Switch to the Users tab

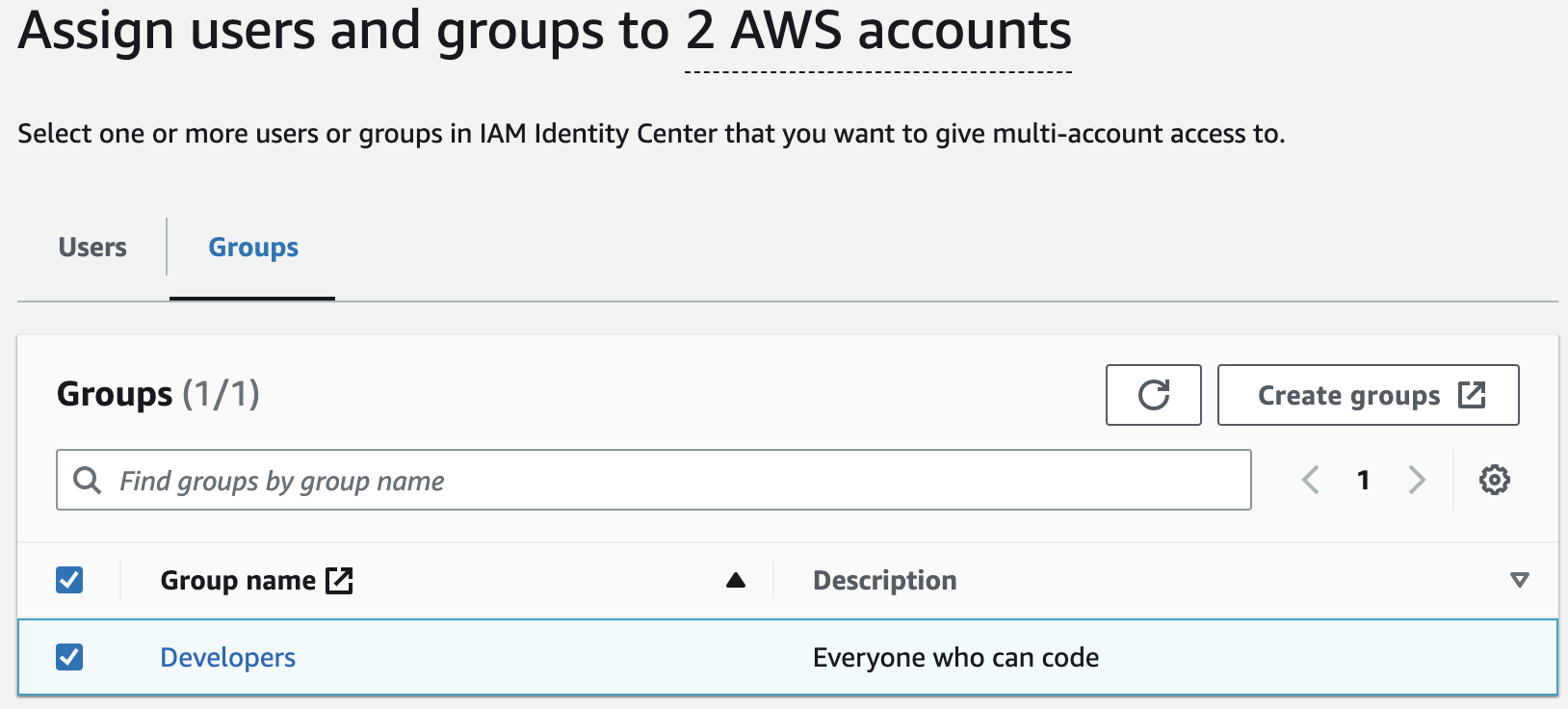(92, 248)
